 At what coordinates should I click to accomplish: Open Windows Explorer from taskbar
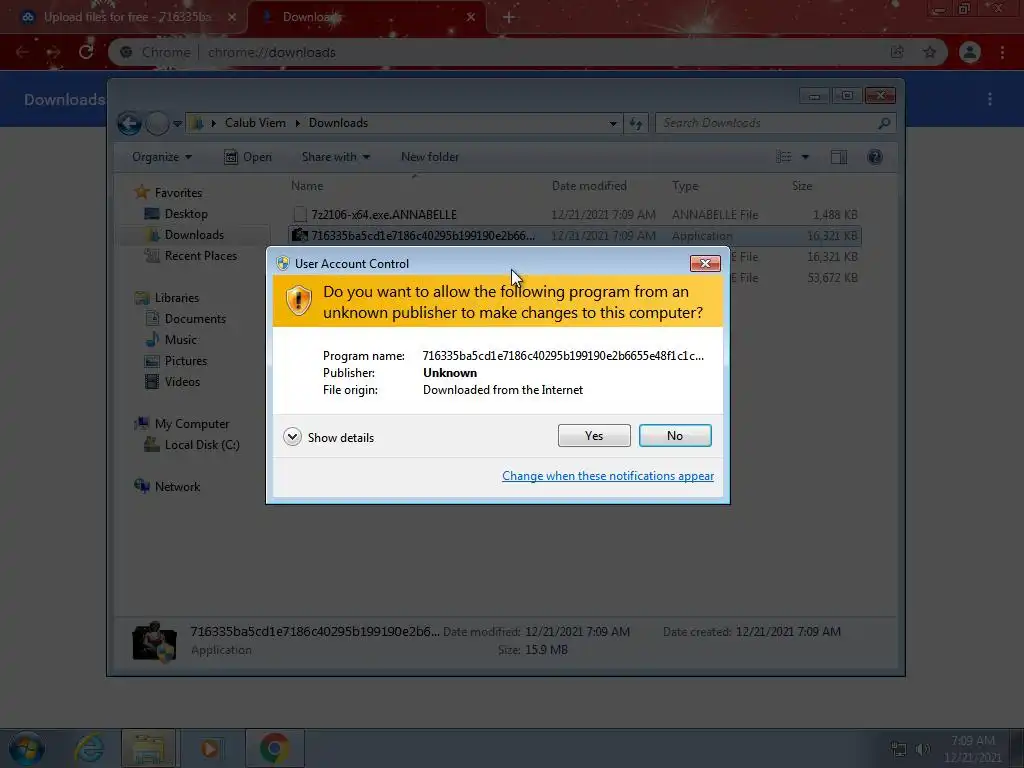[149, 748]
